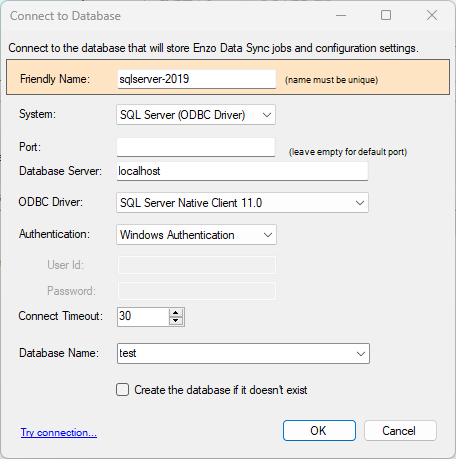The width and height of the screenshot is (456, 459).
Task: Open the System dropdown
Action: click(196, 115)
